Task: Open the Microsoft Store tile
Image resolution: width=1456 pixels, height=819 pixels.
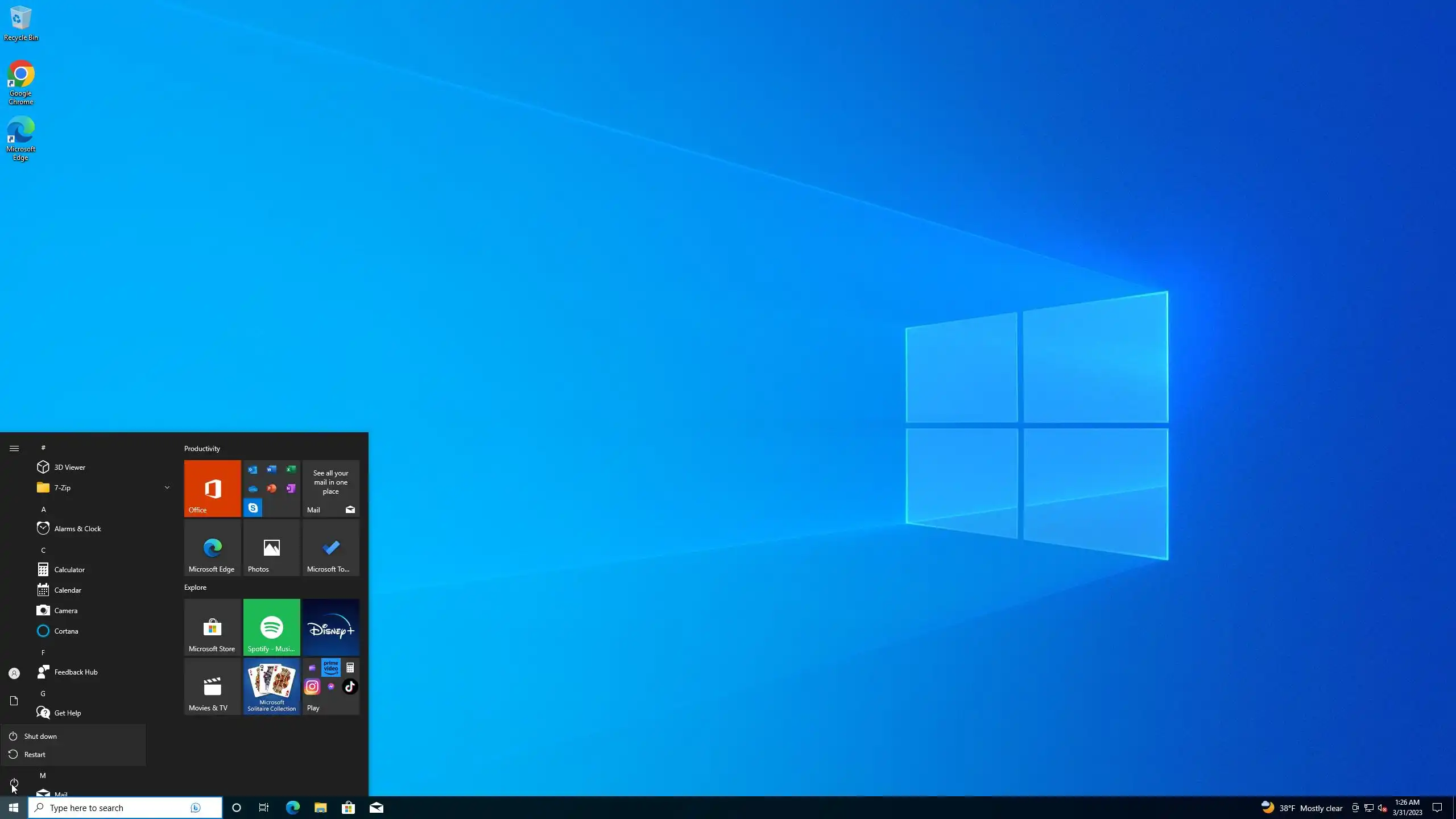Action: 212,627
